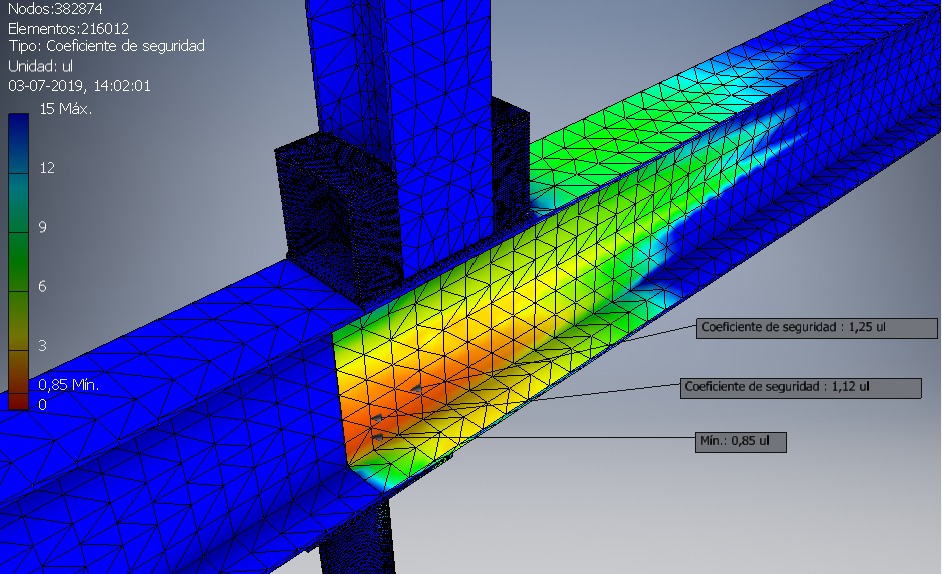Click the 0,85 Mín. legend label

pyautogui.click(x=69, y=384)
